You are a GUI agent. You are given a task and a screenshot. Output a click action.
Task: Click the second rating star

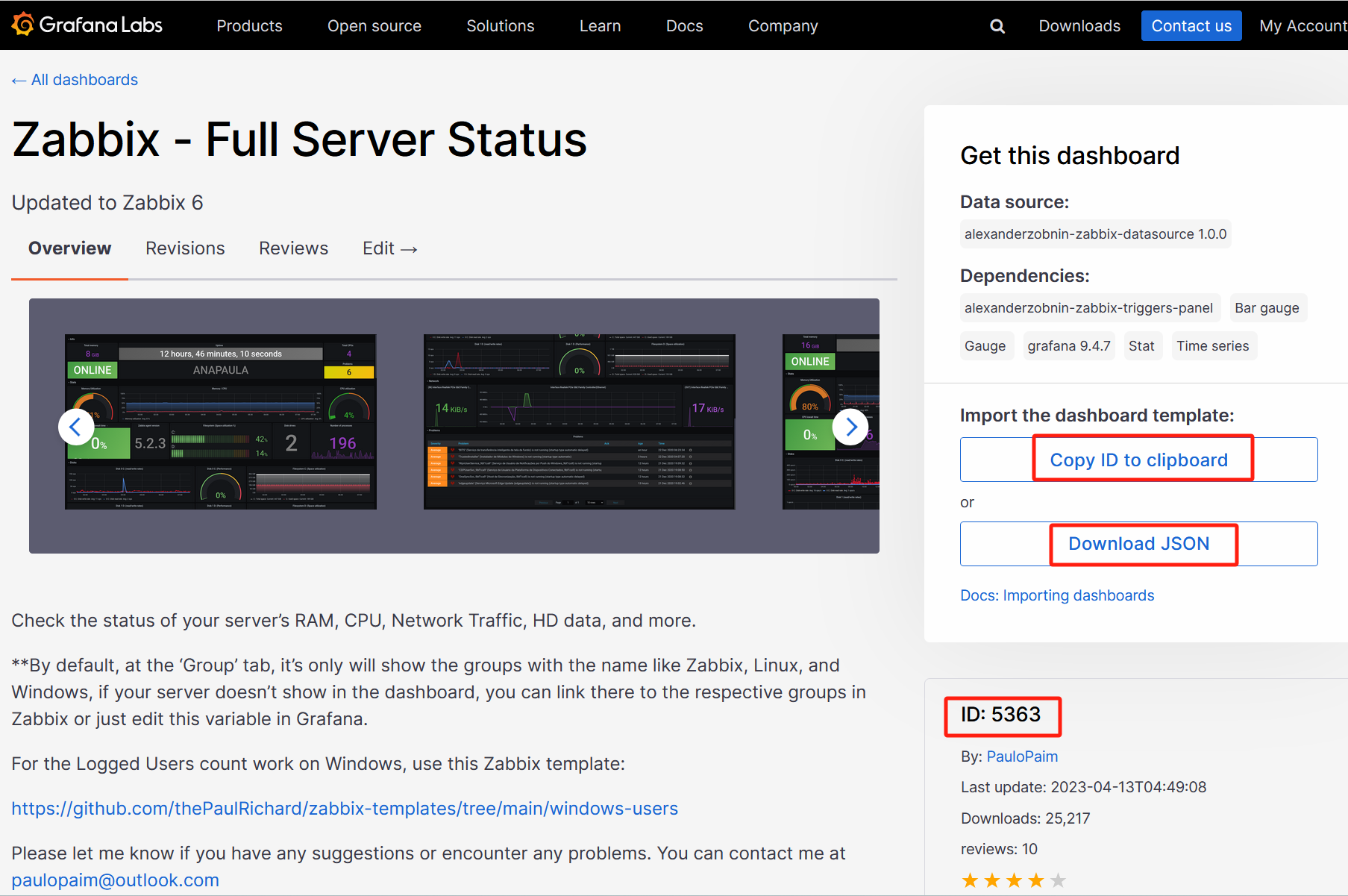click(x=992, y=880)
